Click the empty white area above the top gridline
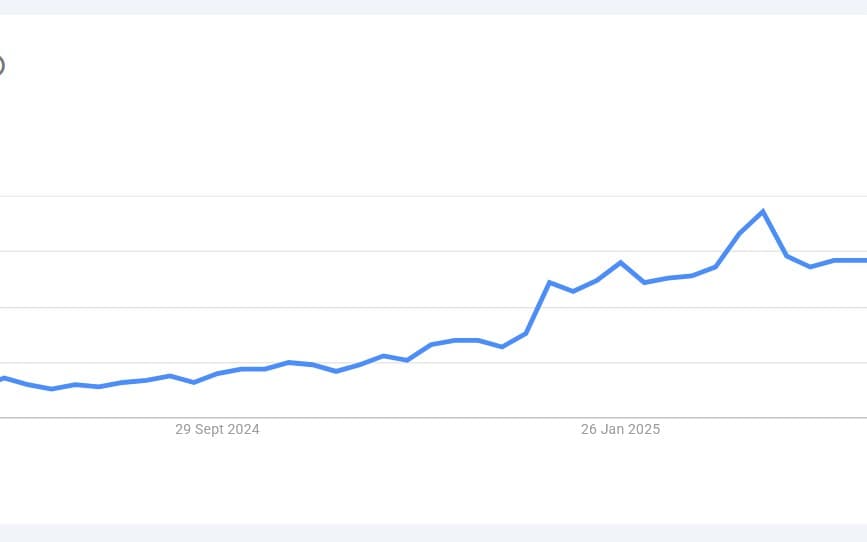867x542 pixels. 400,110
